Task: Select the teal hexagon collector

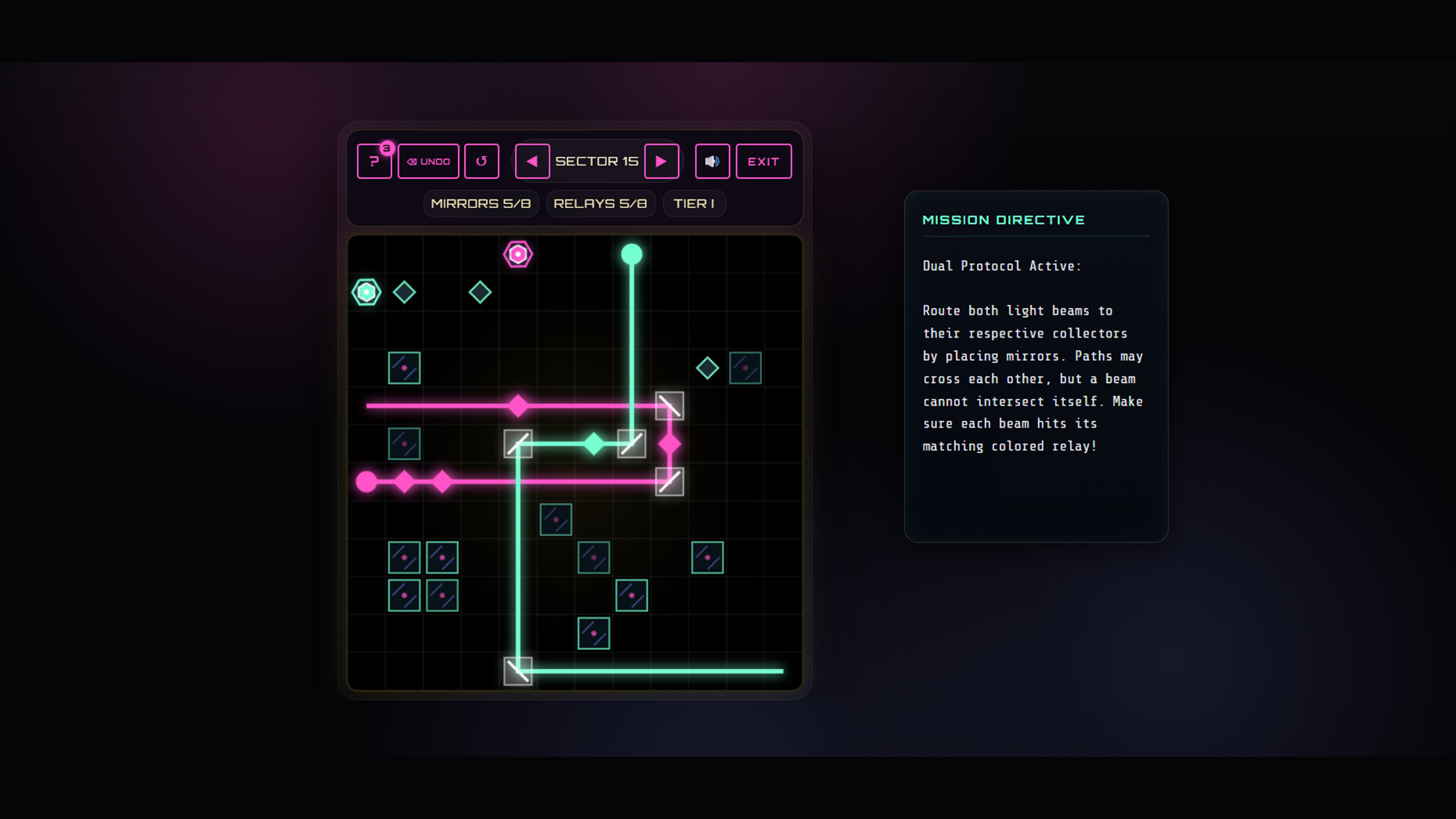Action: (x=366, y=292)
